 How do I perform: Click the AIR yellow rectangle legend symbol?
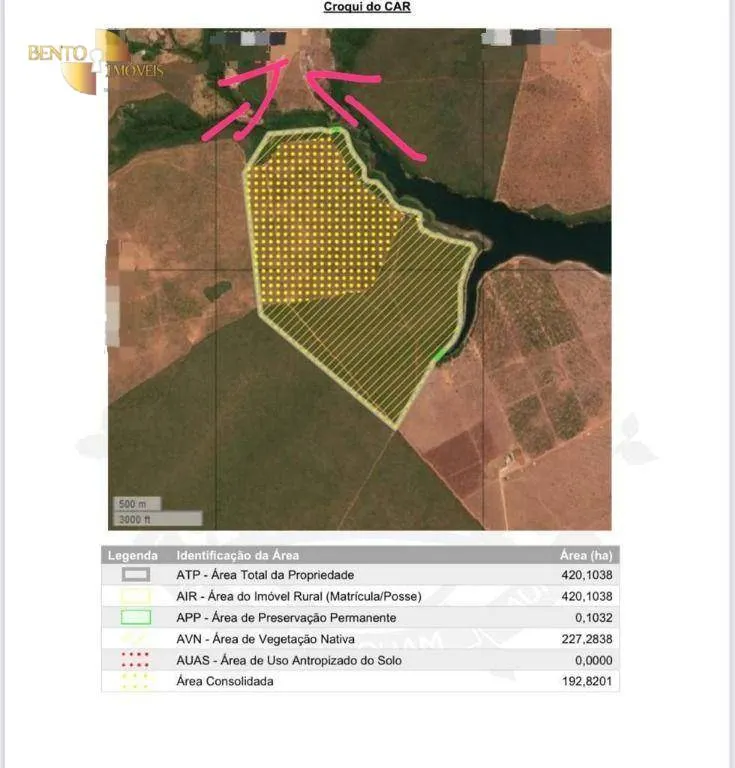coord(136,596)
